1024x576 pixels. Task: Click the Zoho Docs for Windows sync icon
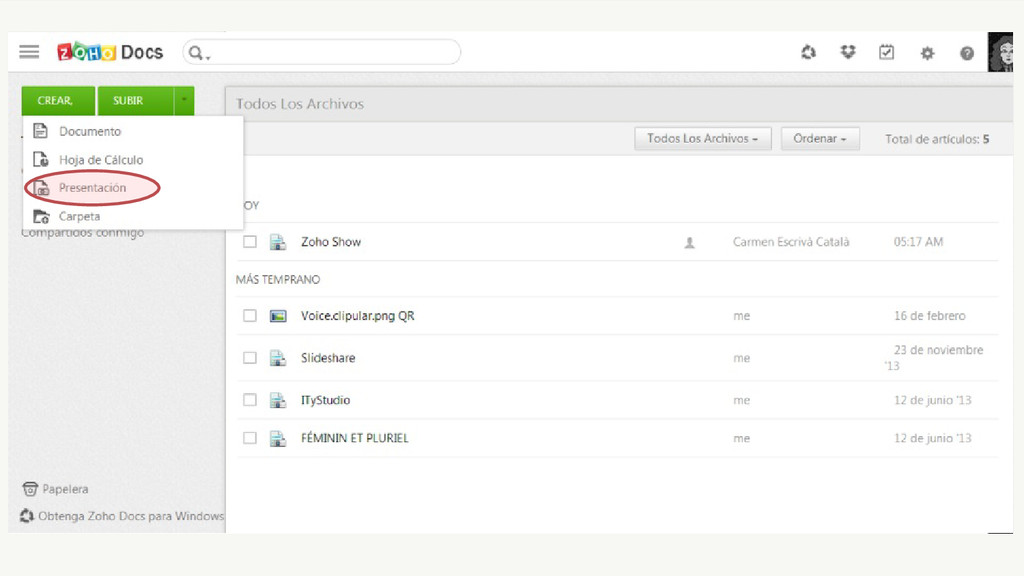27,516
